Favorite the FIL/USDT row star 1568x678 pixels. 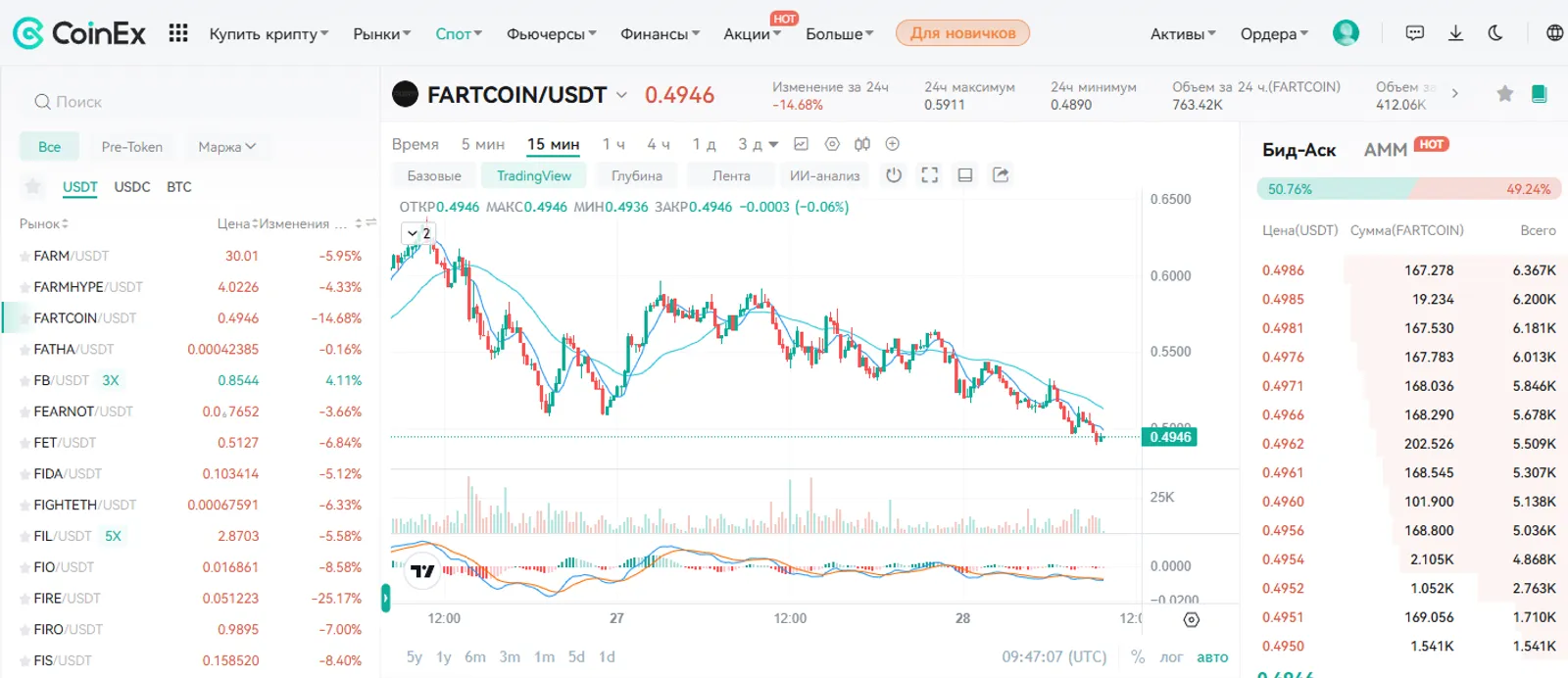click(x=24, y=537)
